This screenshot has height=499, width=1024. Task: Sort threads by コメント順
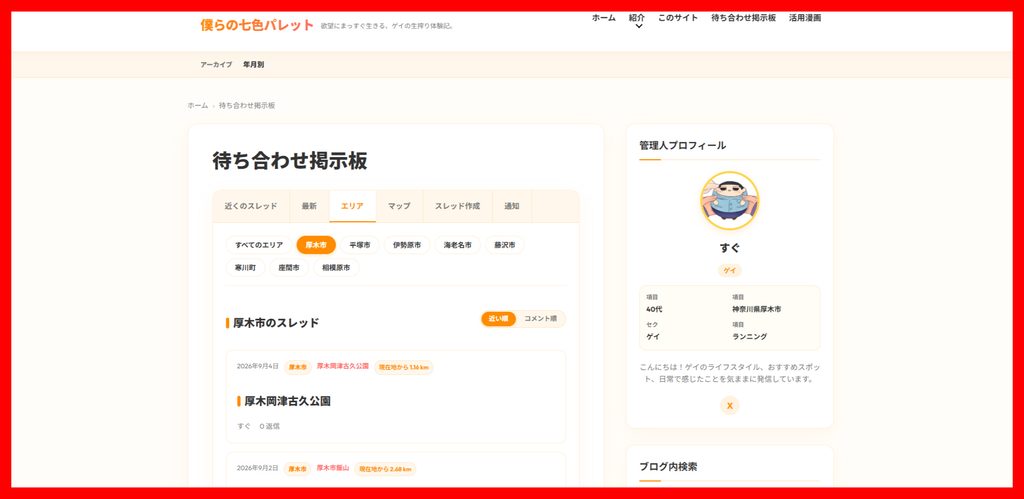coord(540,319)
